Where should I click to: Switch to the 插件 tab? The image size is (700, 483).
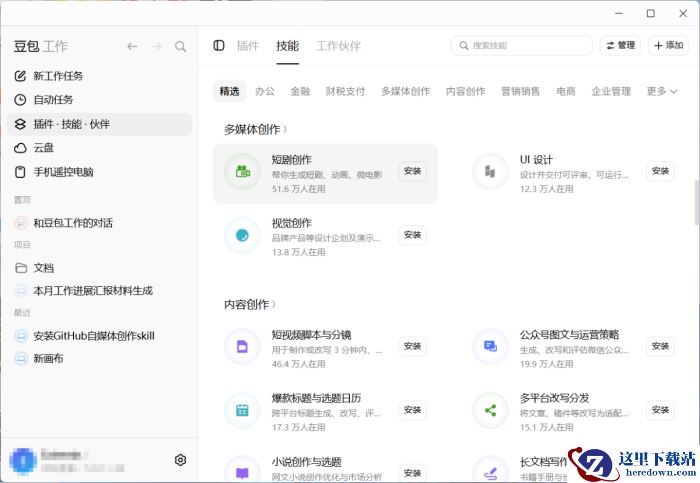pos(248,46)
